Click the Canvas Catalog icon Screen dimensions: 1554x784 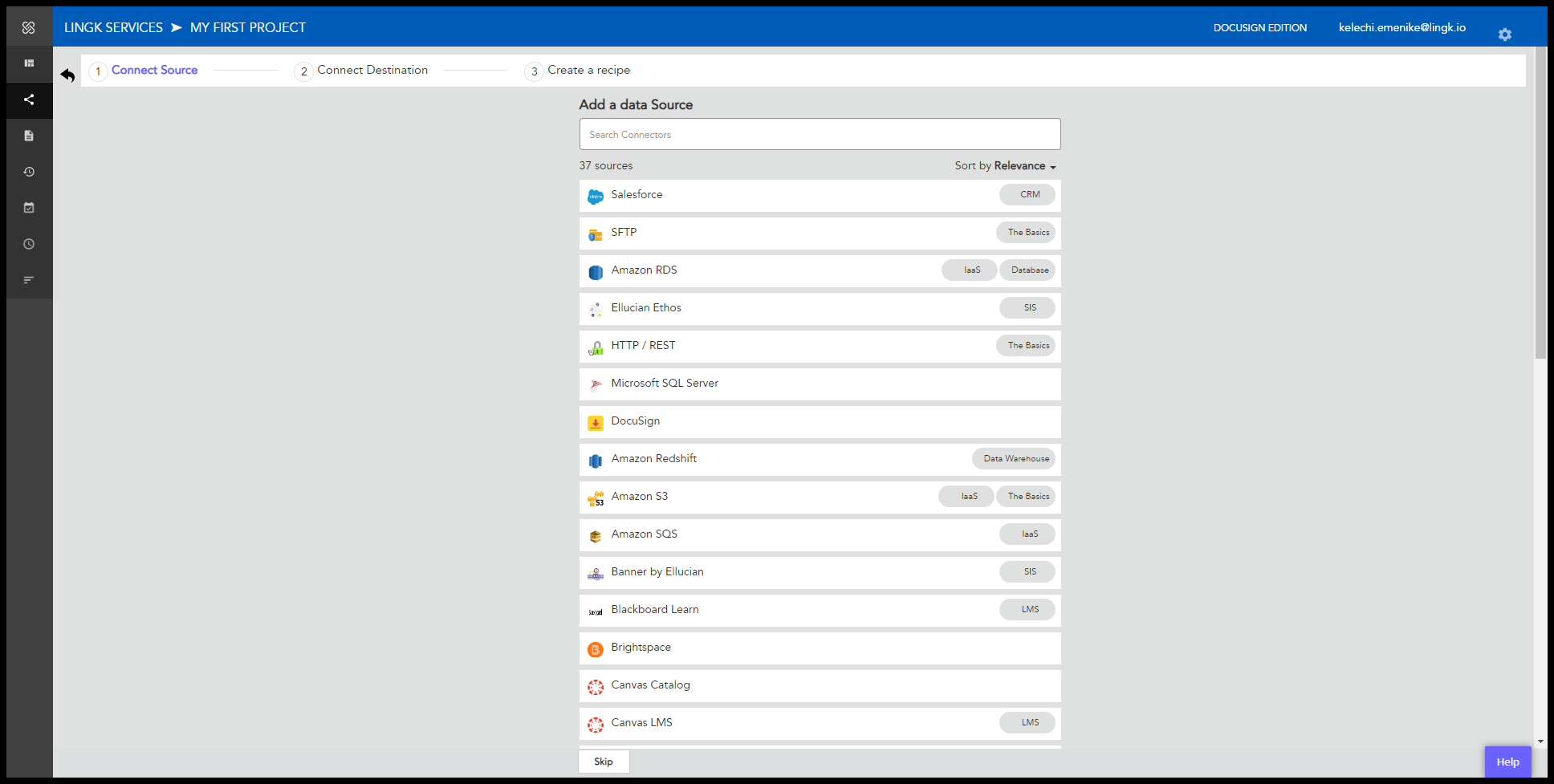(596, 687)
